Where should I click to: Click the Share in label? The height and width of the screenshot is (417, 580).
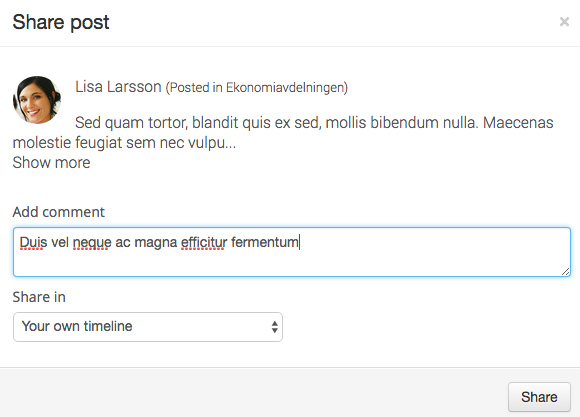39,297
